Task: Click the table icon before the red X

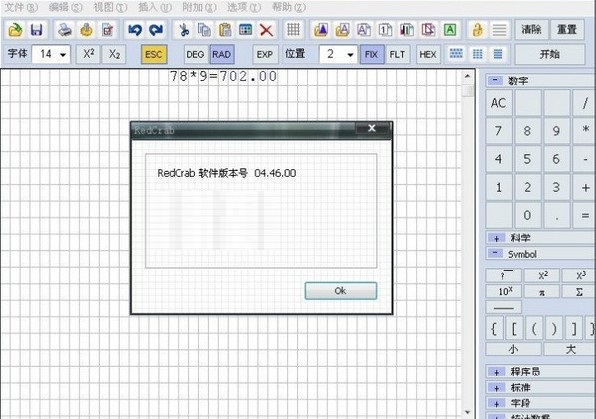Action: pos(246,30)
